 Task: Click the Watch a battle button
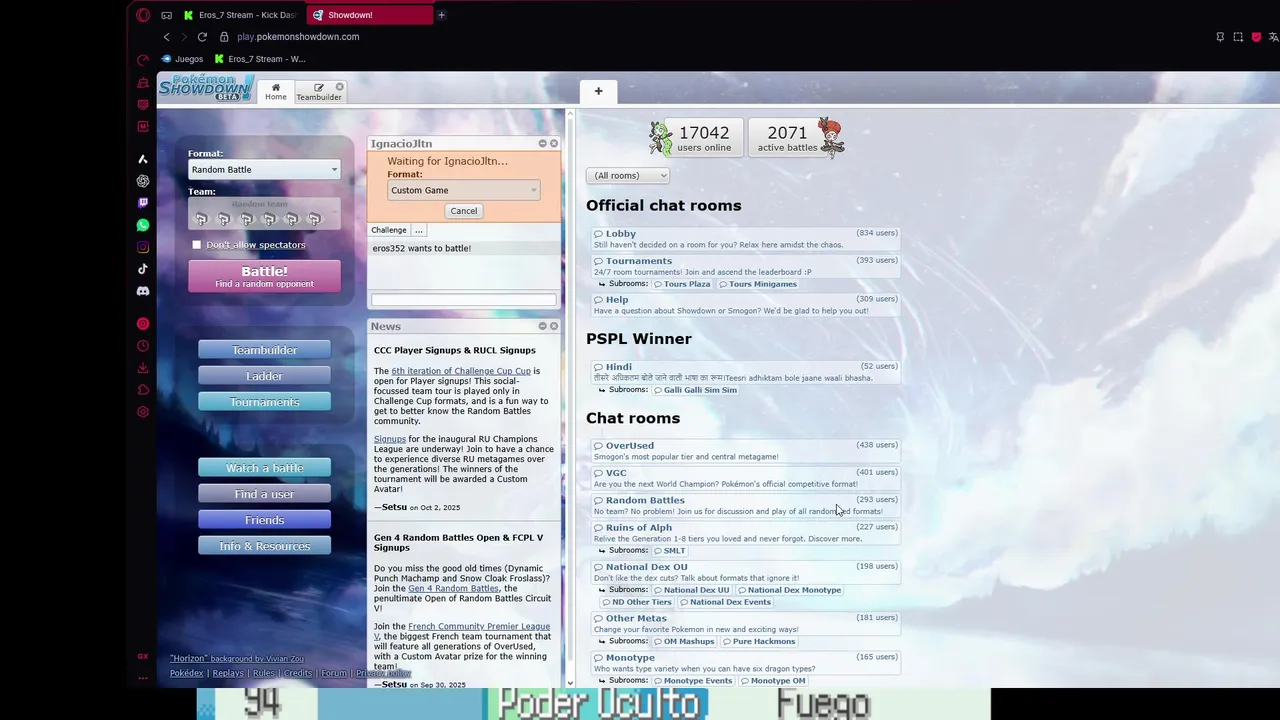[264, 468]
